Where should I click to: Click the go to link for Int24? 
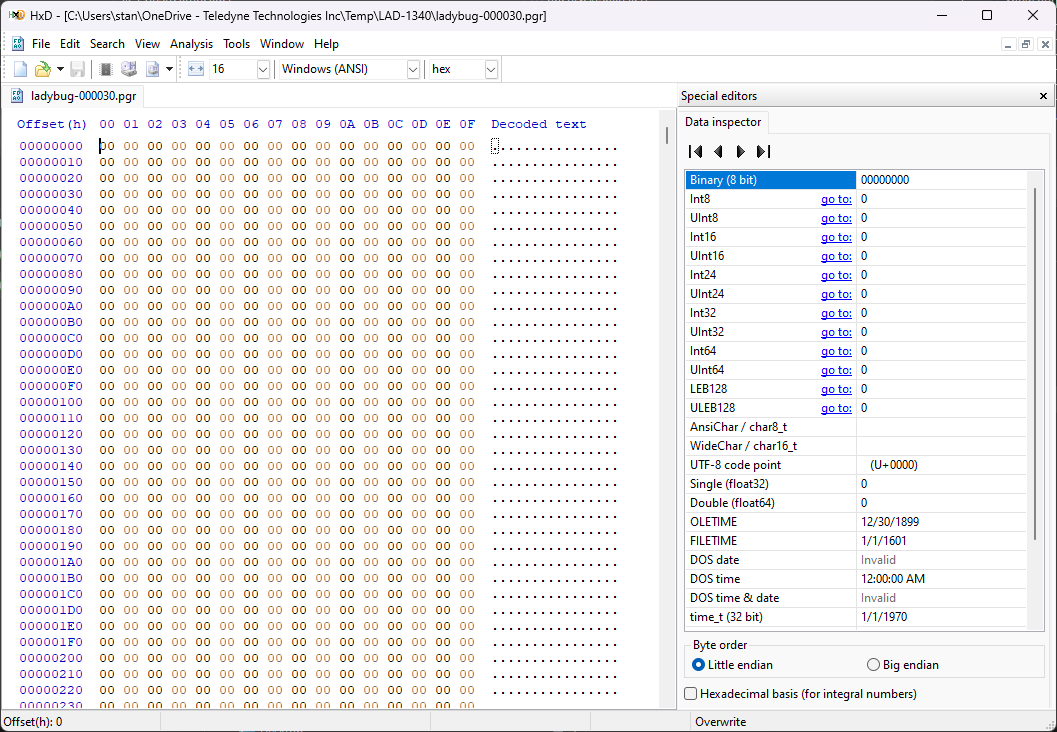[x=836, y=275]
